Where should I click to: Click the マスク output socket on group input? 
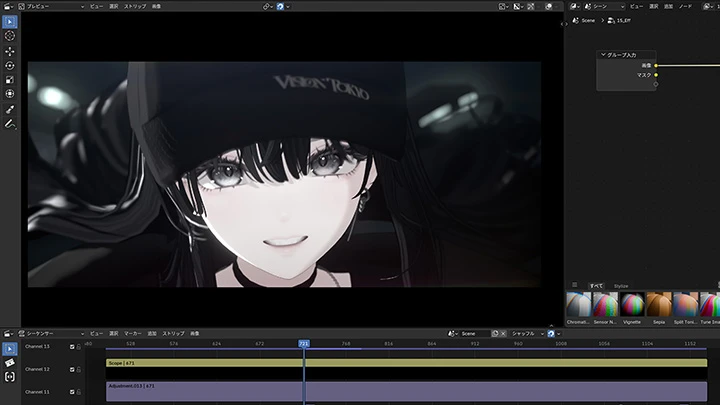point(656,75)
